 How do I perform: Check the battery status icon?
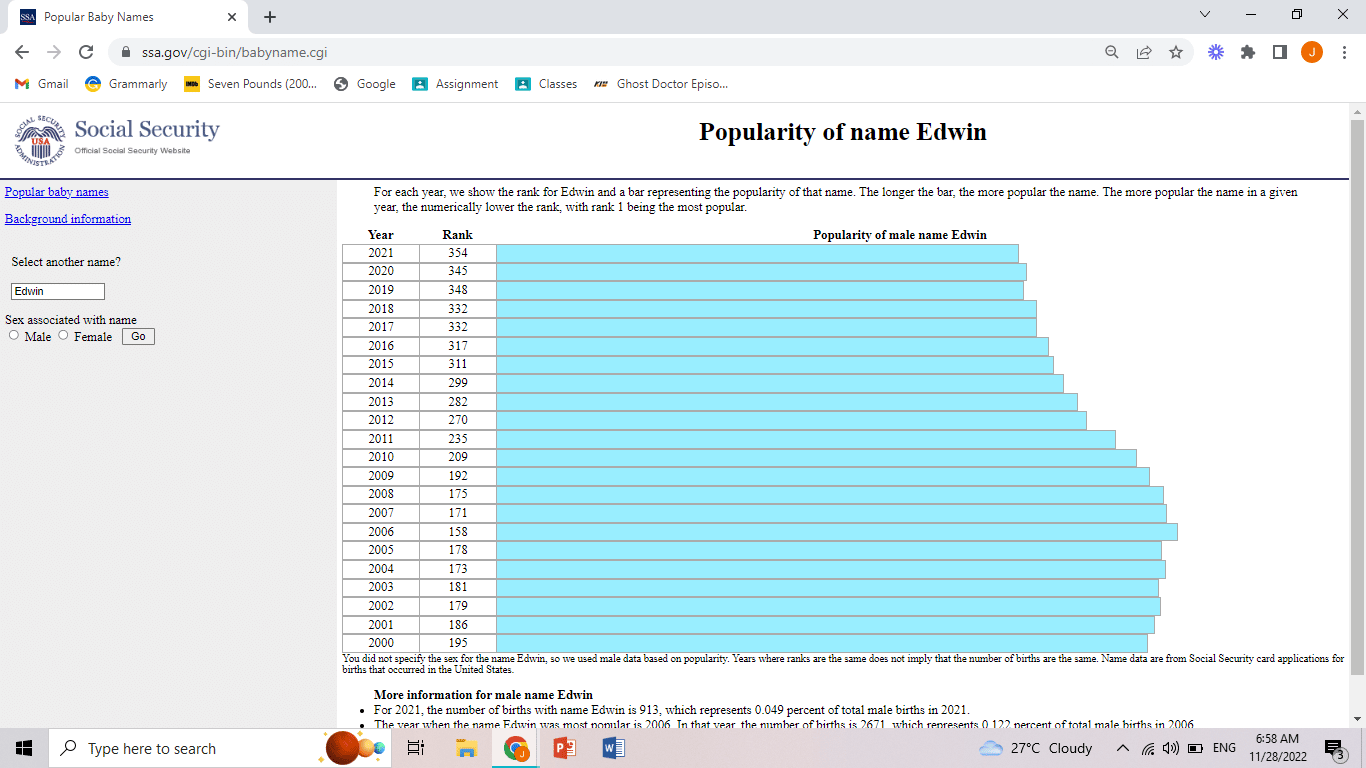click(x=1193, y=748)
